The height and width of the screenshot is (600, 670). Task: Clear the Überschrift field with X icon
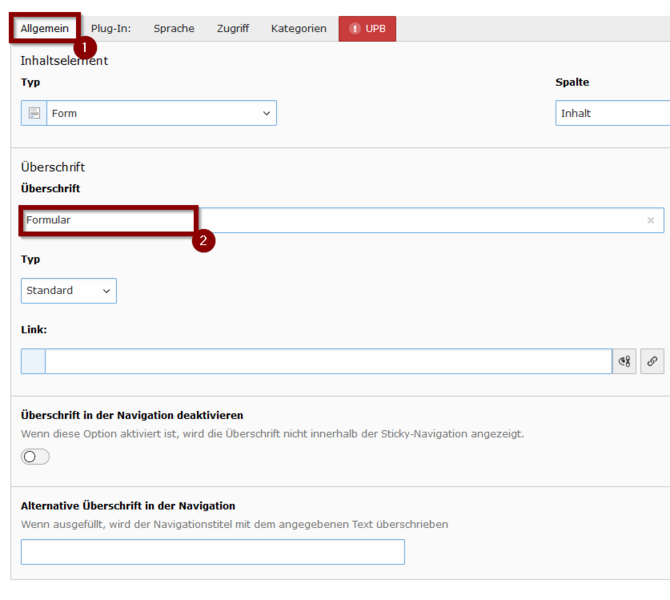tap(650, 220)
